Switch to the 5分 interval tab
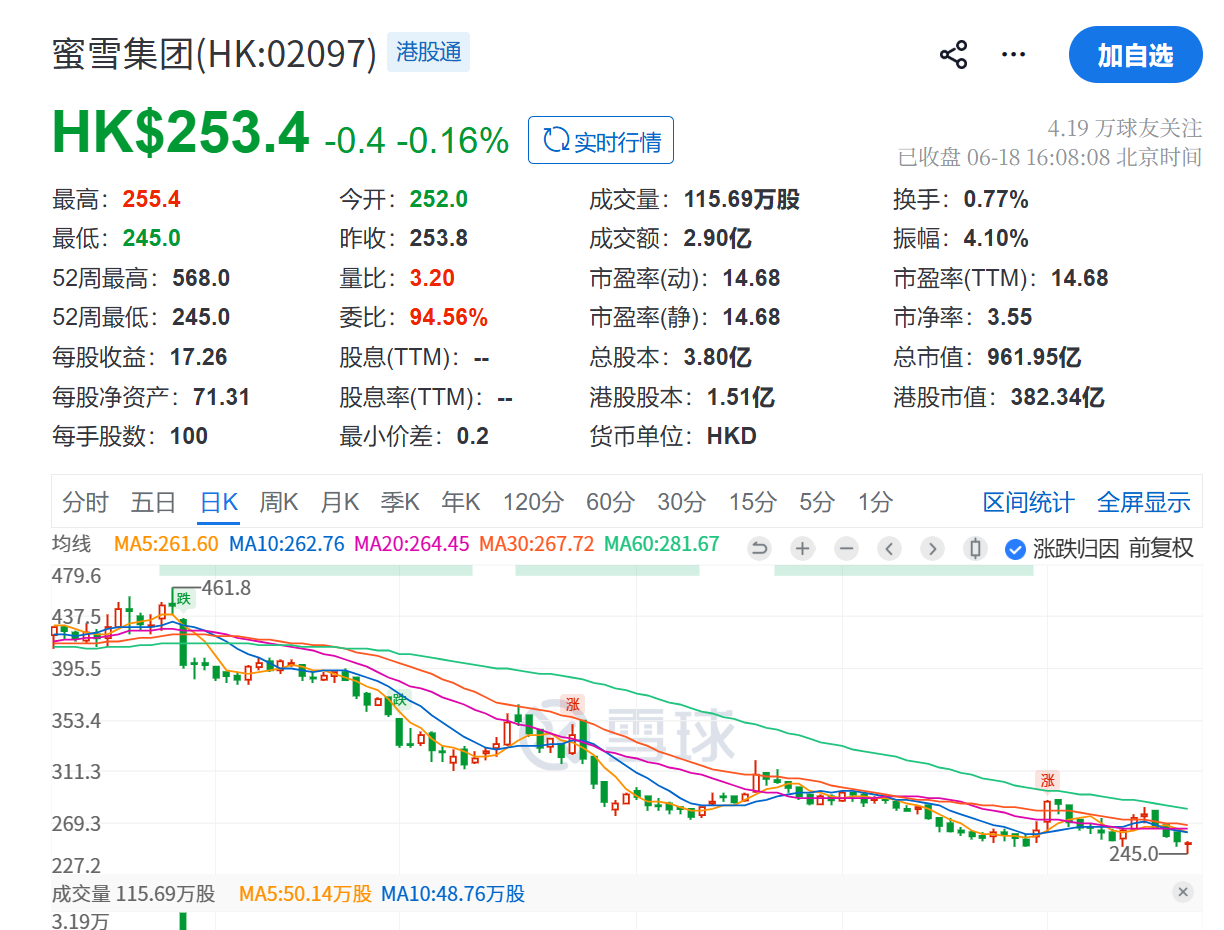 pyautogui.click(x=816, y=502)
